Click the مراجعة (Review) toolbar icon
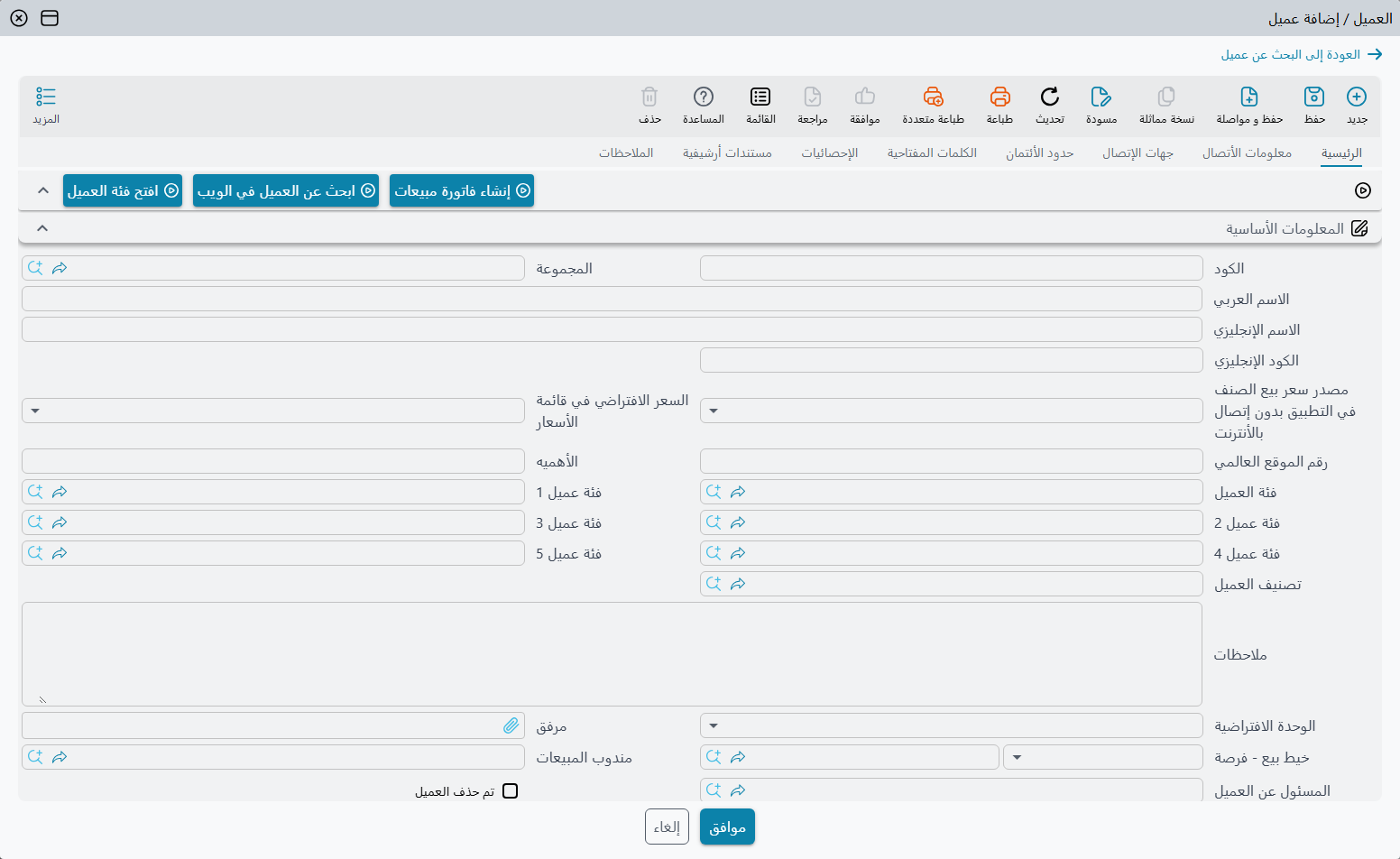Screen dimensions: 1400x859 point(813,97)
